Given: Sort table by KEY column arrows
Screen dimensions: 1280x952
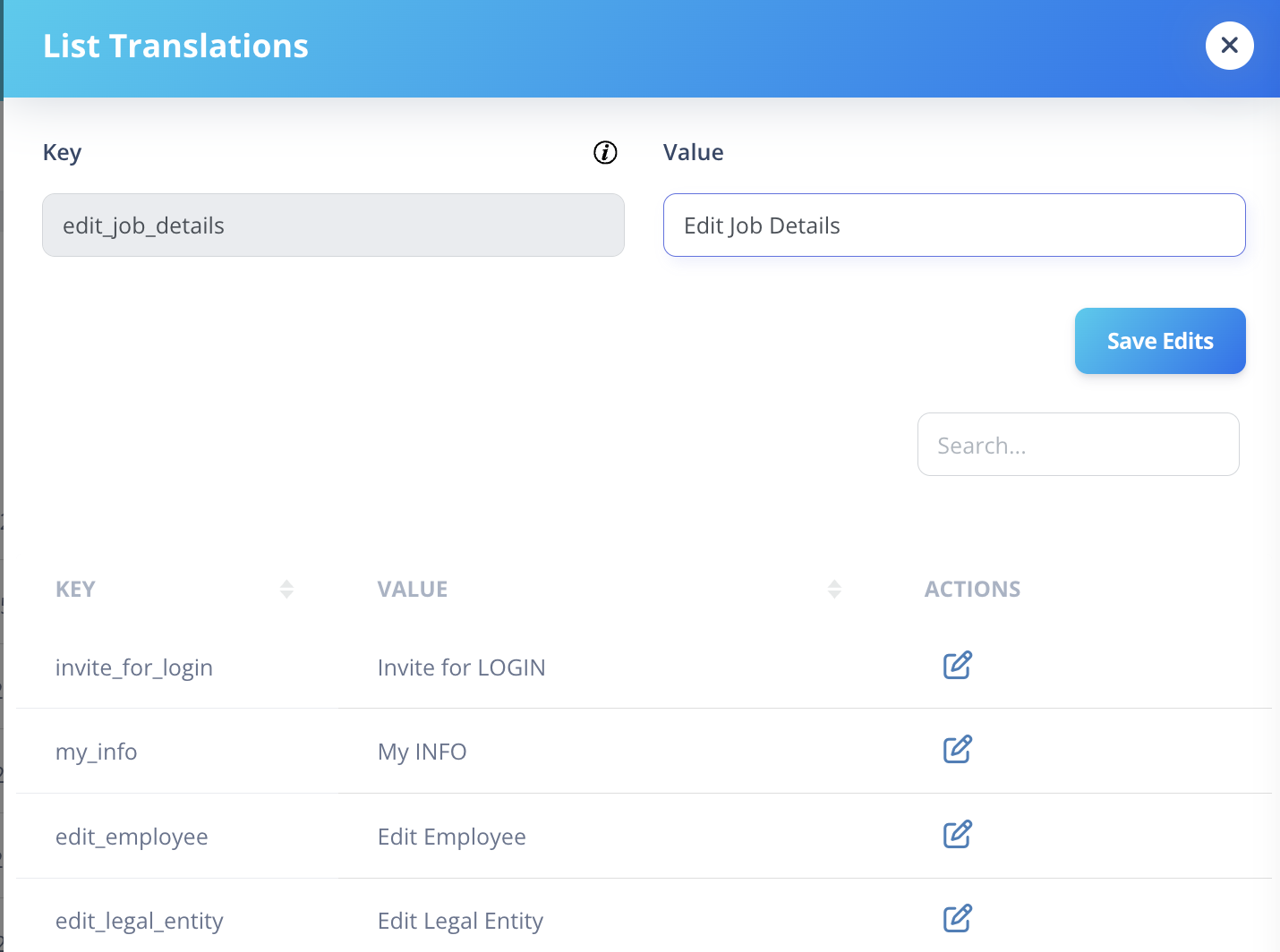Looking at the screenshot, I should [286, 589].
